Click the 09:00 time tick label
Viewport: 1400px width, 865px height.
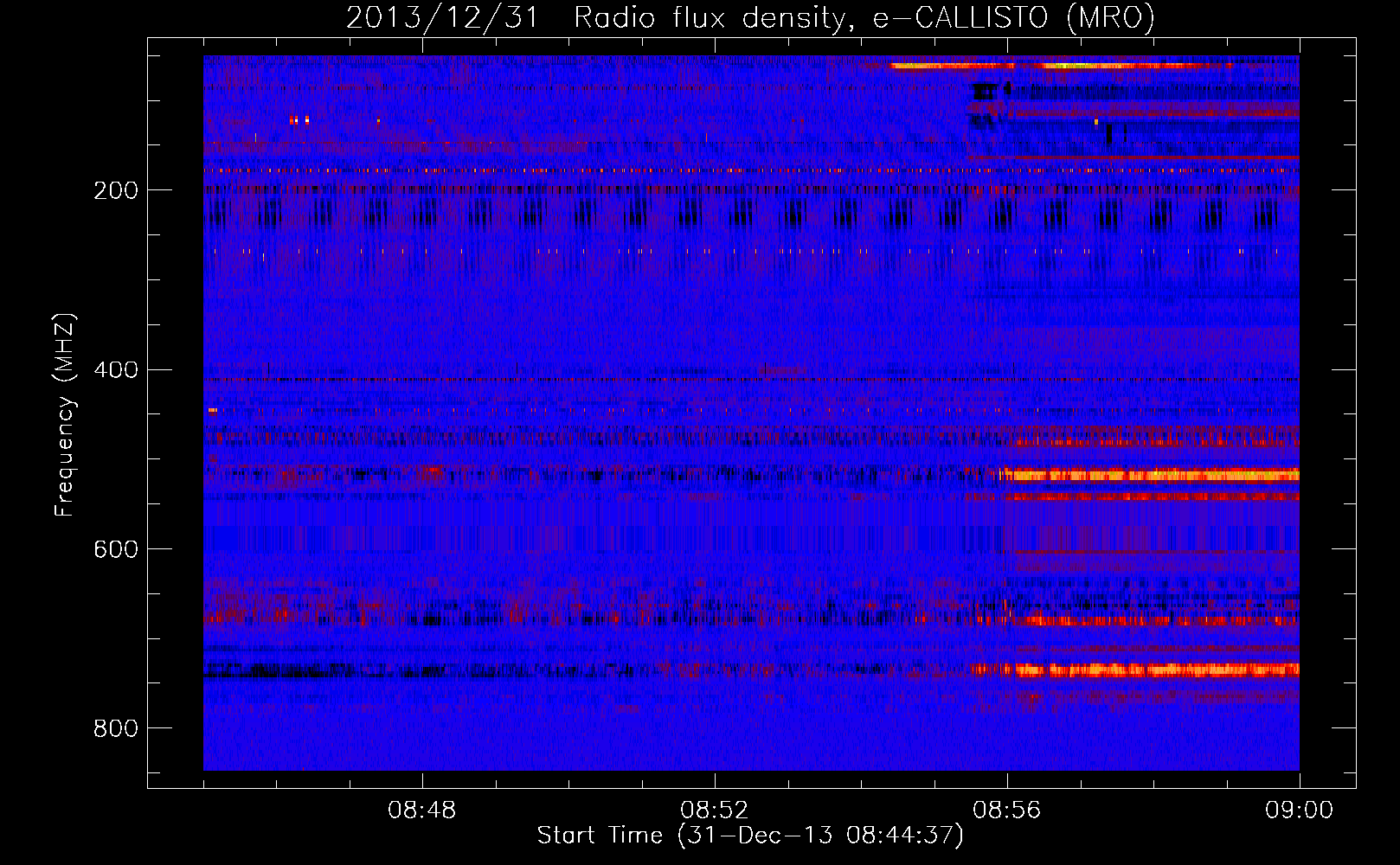pyautogui.click(x=1300, y=811)
